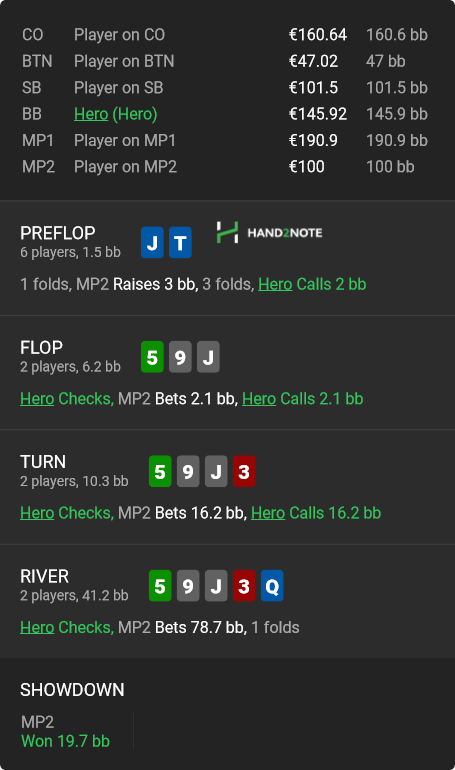The height and width of the screenshot is (770, 455).
Task: Click MP2 Won 19.7 bb result
Action: coord(65,731)
